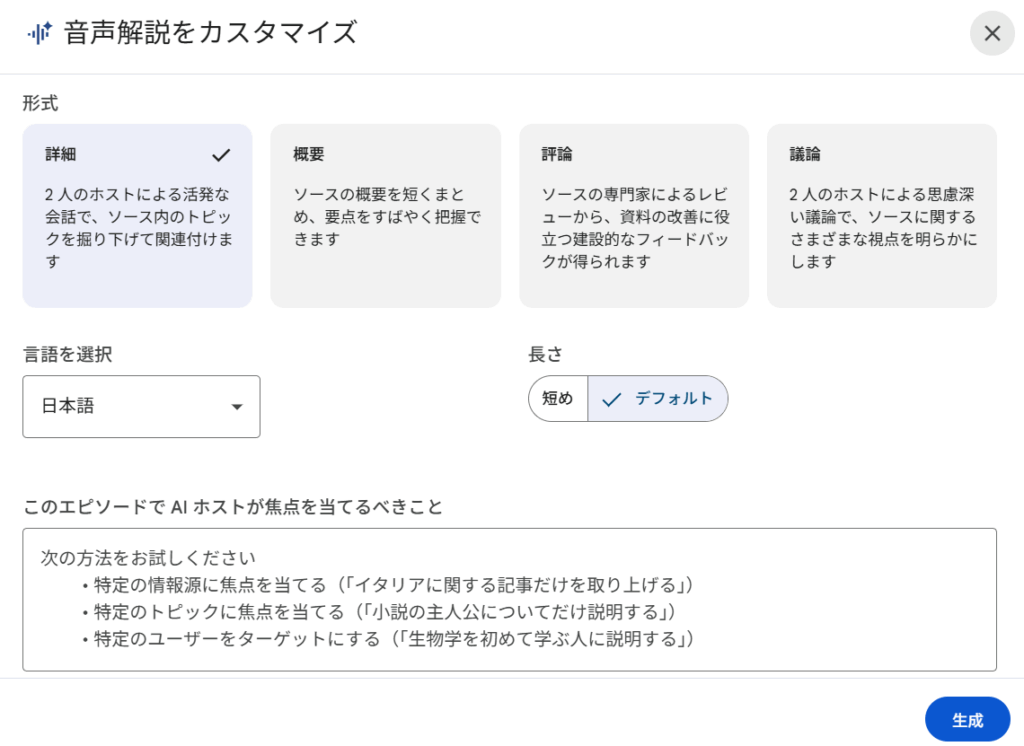Click the 音声解説をカスタマイズ dialog title
Viewport: 1024px width, 746px height.
pos(210,33)
